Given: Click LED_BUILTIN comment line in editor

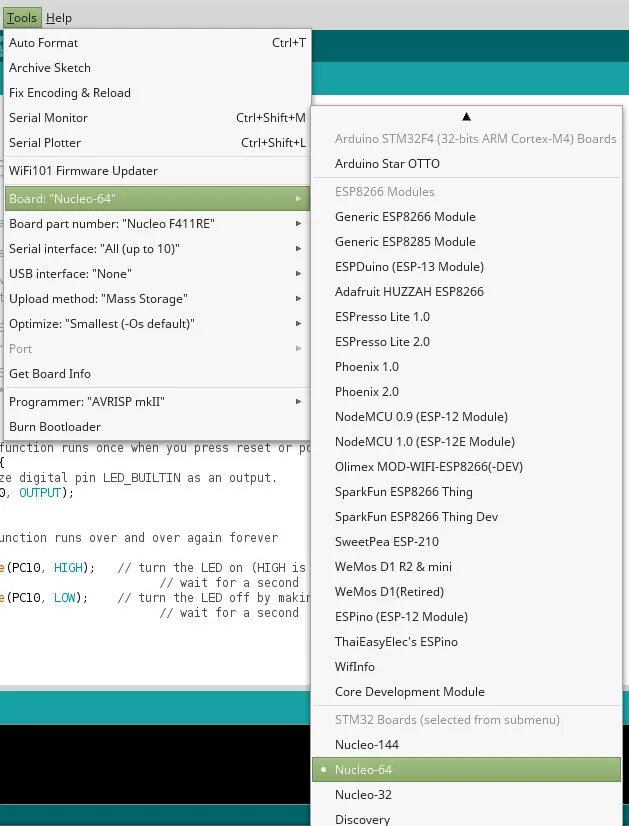Looking at the screenshot, I should tap(139, 478).
